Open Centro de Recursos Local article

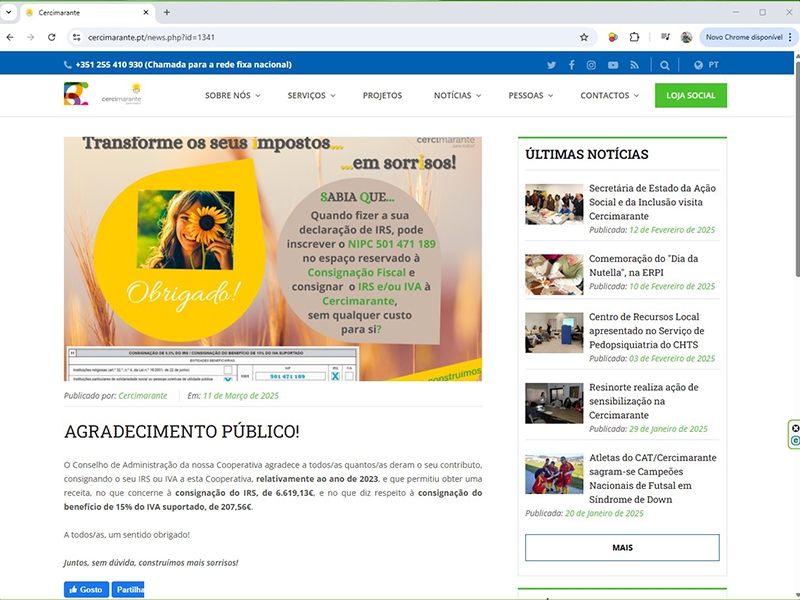pyautogui.click(x=646, y=331)
